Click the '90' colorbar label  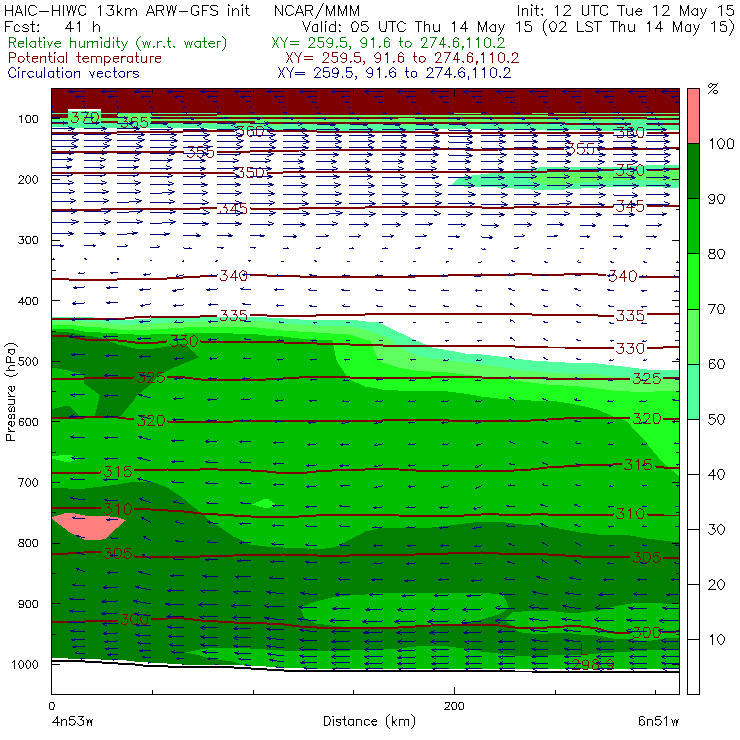coord(717,199)
